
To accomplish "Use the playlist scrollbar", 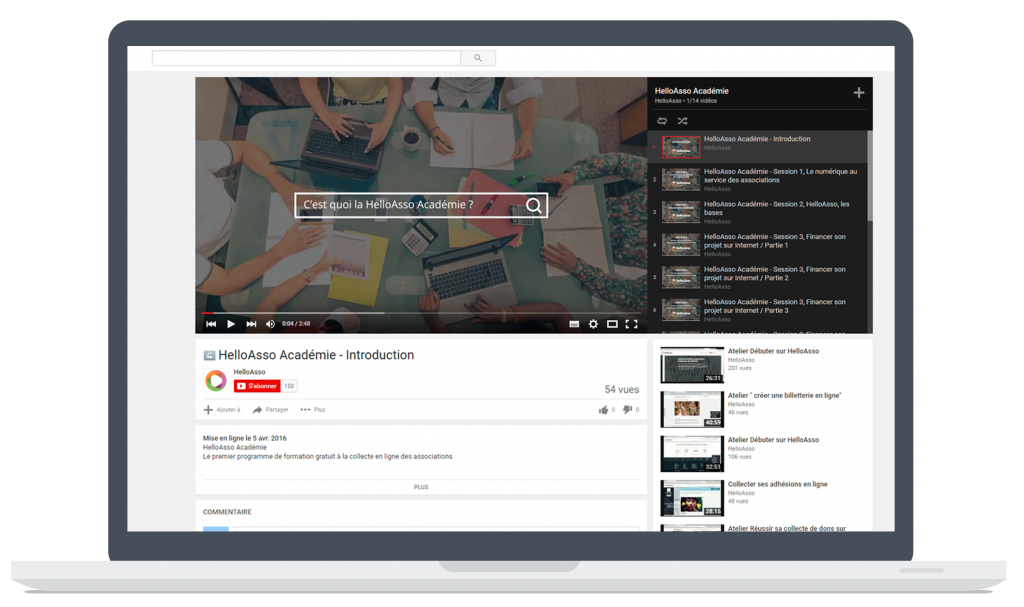I will (870, 176).
